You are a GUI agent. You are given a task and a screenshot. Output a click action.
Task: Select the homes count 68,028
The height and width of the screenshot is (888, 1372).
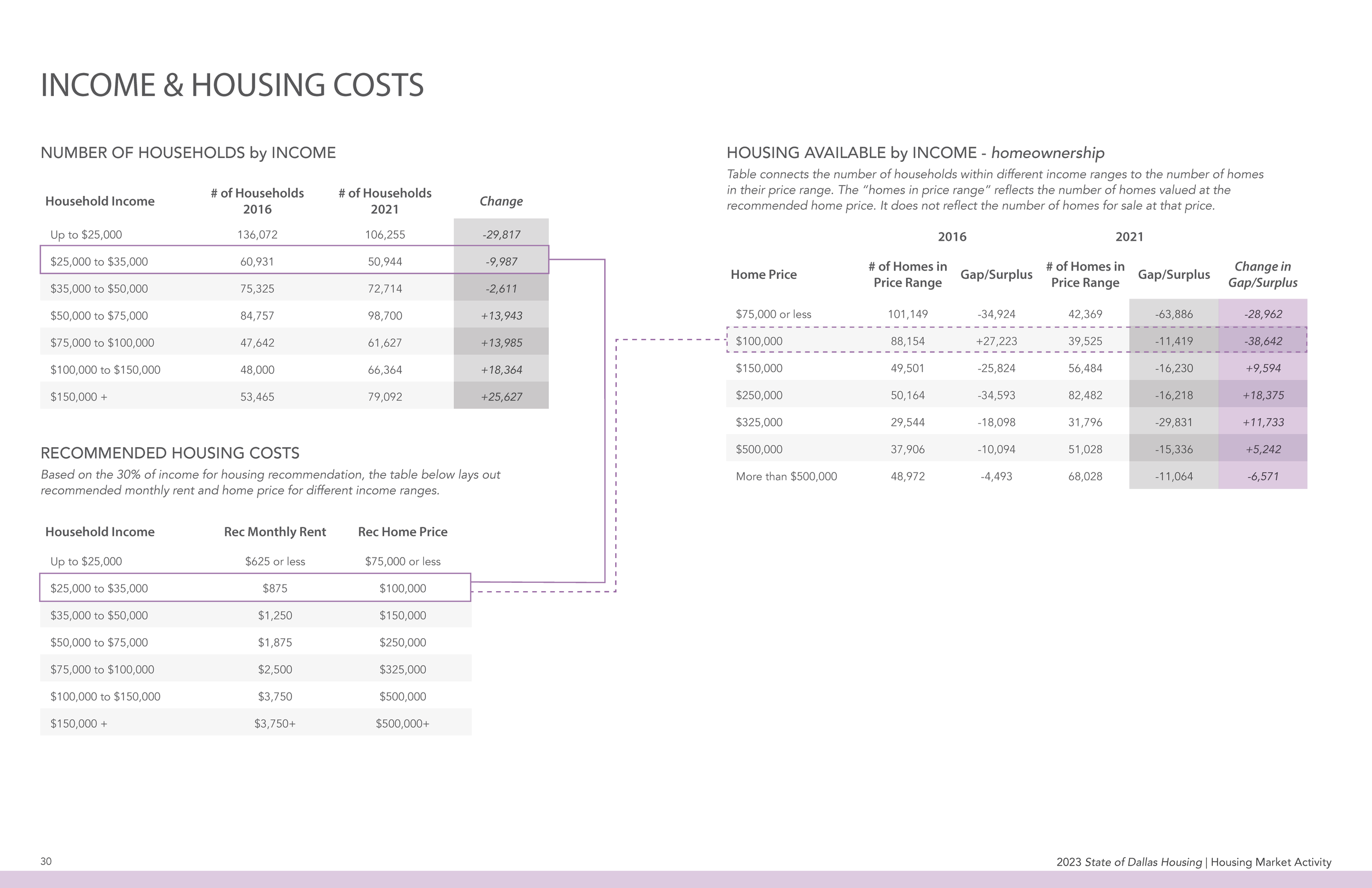point(1085,477)
